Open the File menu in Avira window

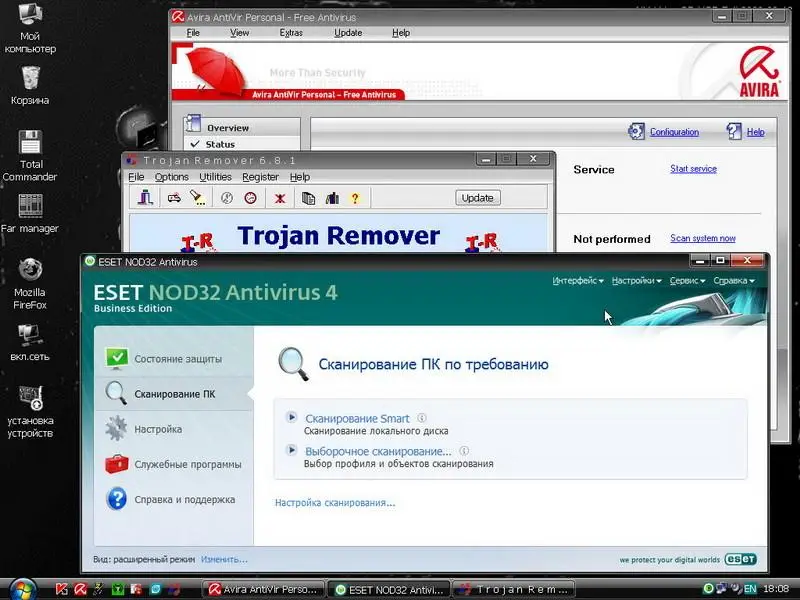click(193, 33)
